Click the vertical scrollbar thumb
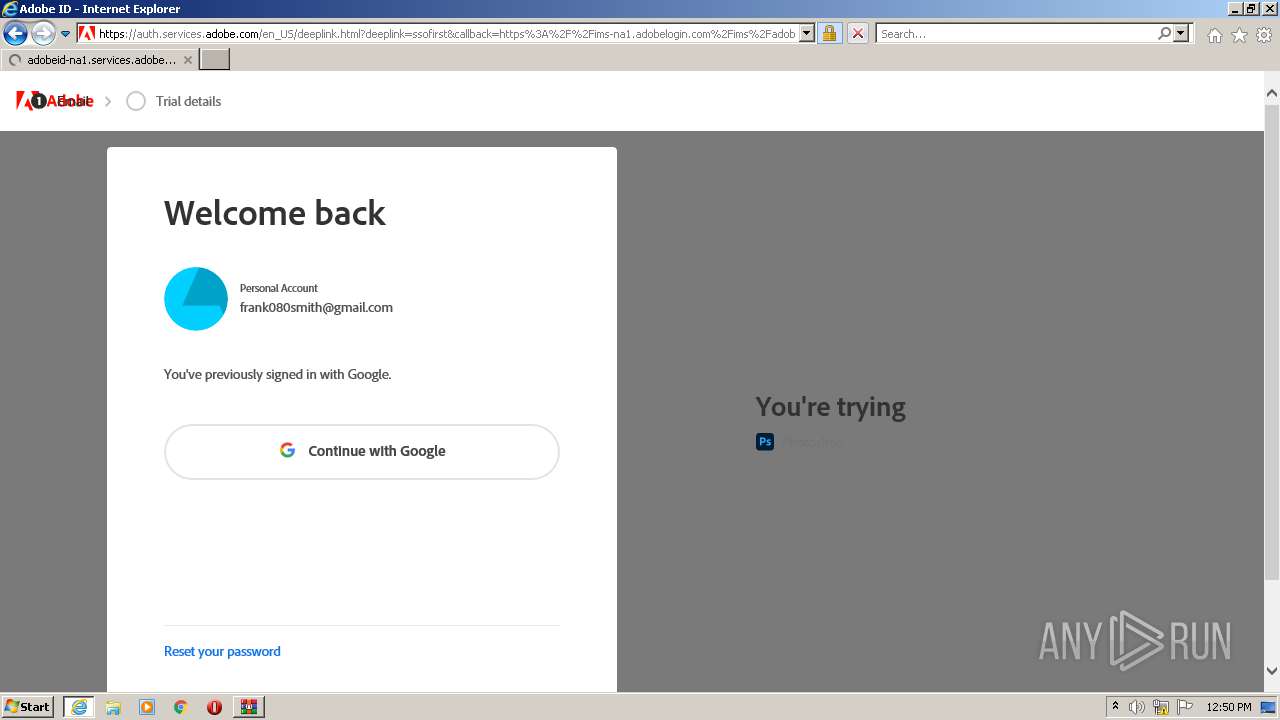Image resolution: width=1280 pixels, height=720 pixels. (1272, 342)
